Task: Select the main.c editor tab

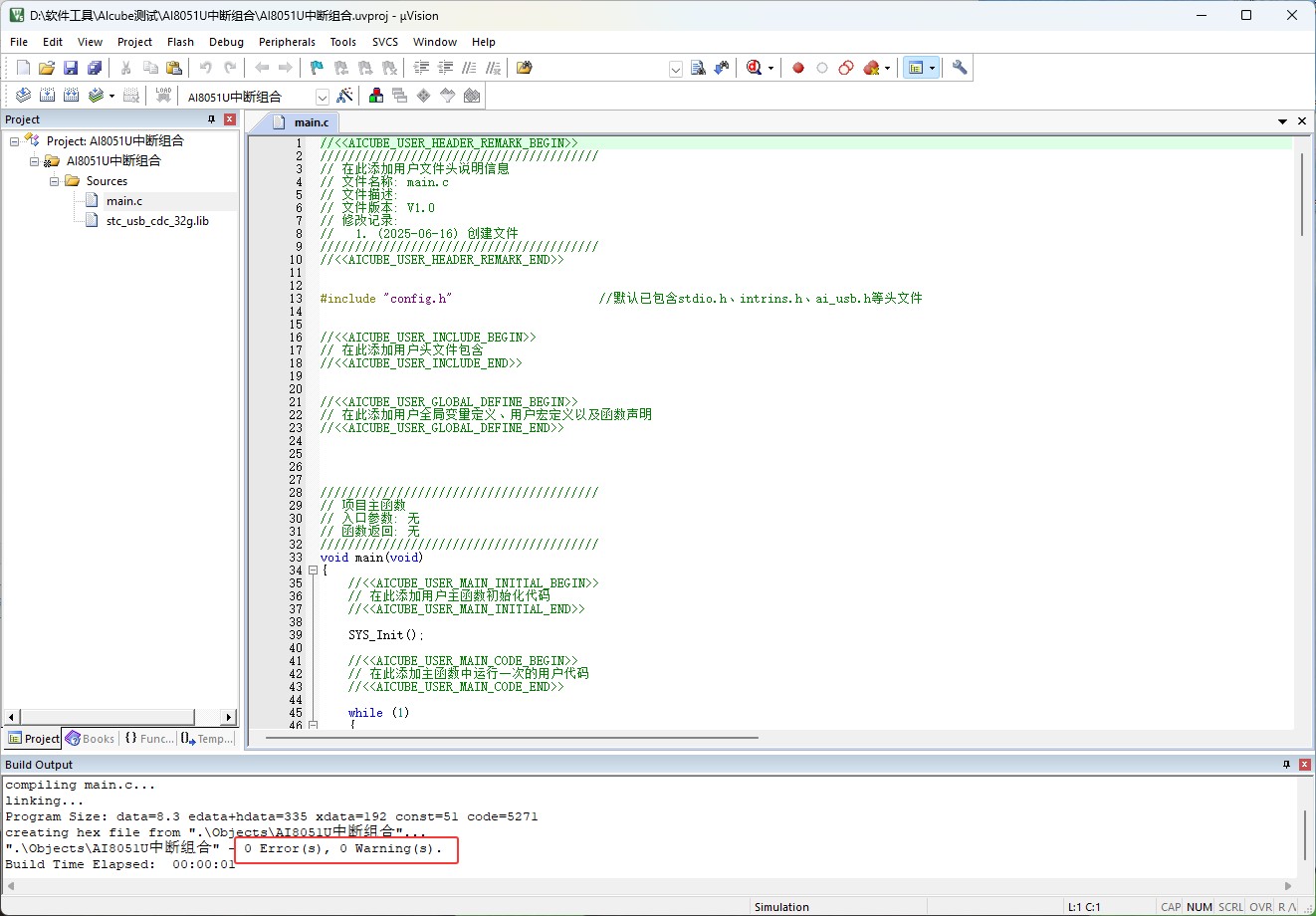Action: [x=302, y=122]
